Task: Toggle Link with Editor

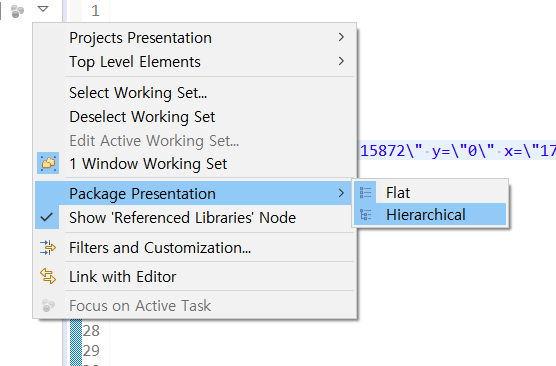Action: coord(194,277)
